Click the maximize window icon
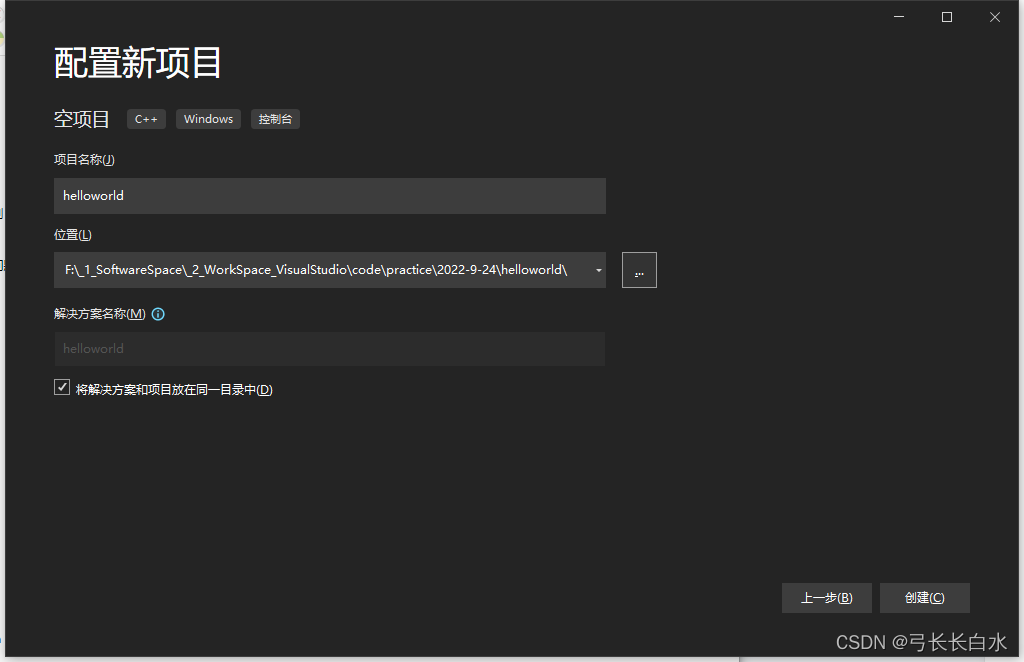1024x662 pixels. pos(946,16)
